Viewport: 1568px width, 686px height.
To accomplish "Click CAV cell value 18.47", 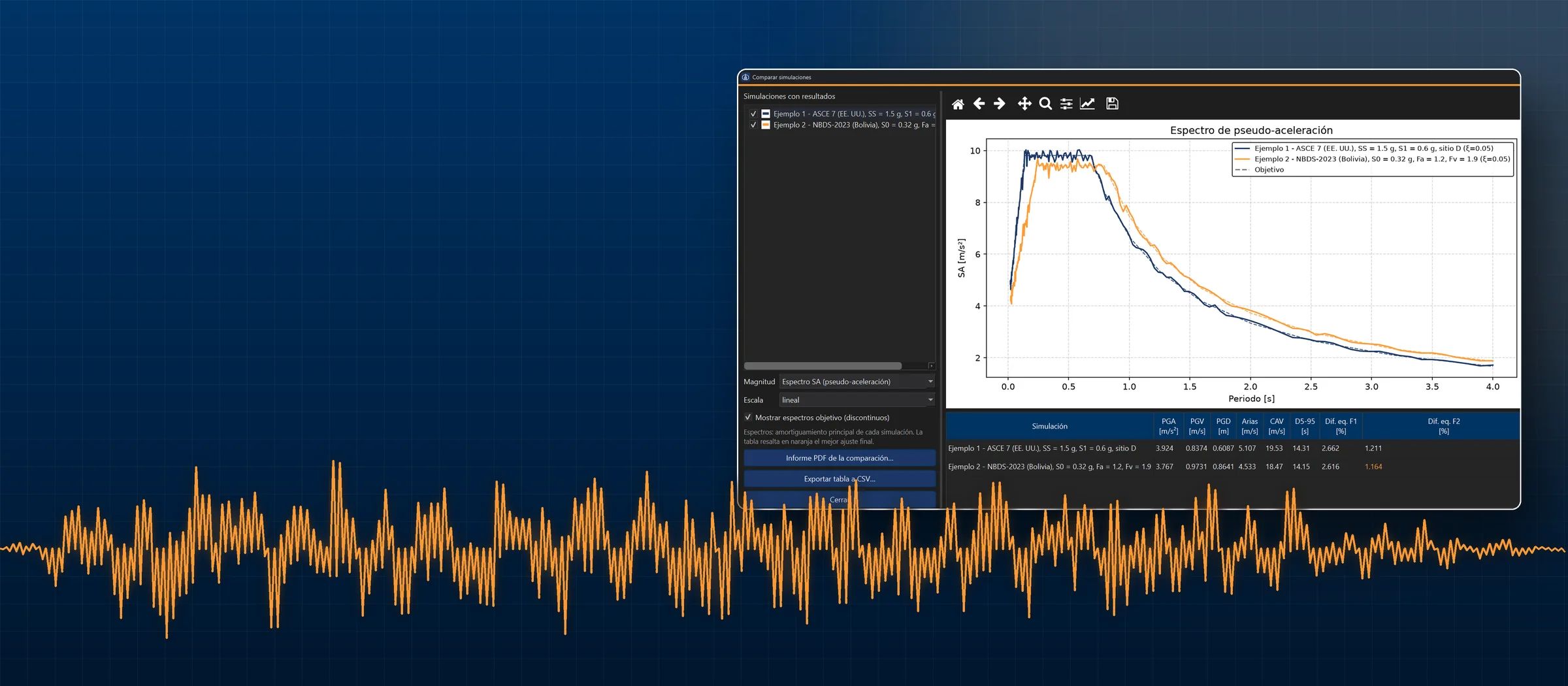I will click(1274, 466).
